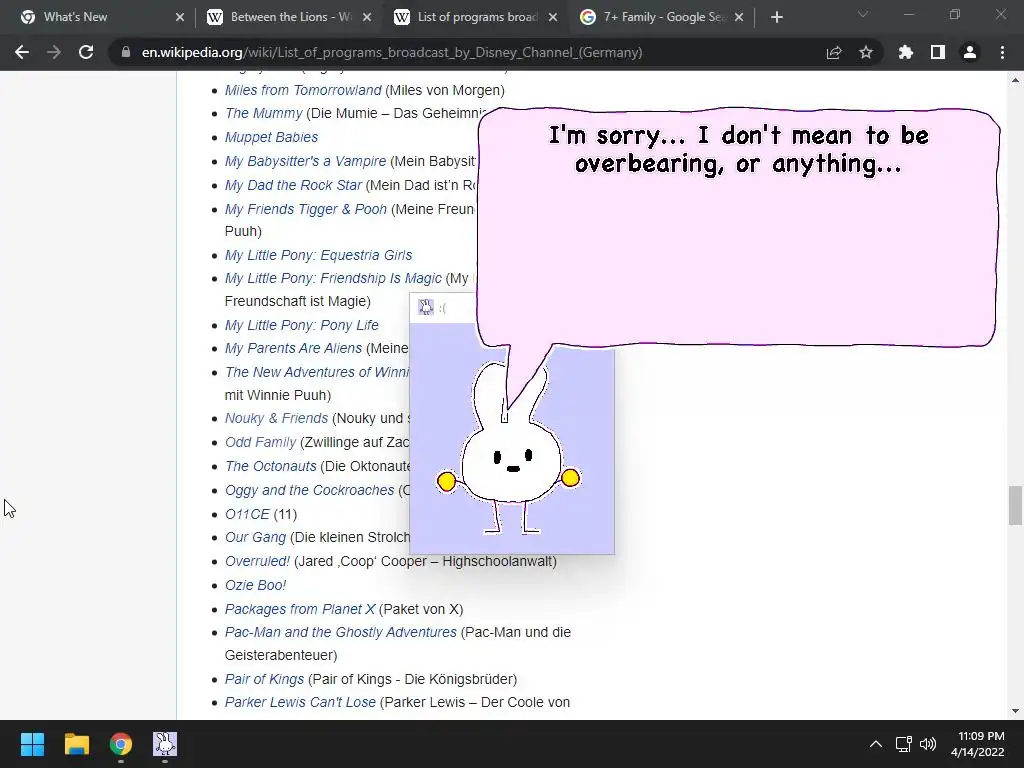Open My Little Pony: Friendship Is Magic
Viewport: 1024px width, 768px height.
coord(333,278)
